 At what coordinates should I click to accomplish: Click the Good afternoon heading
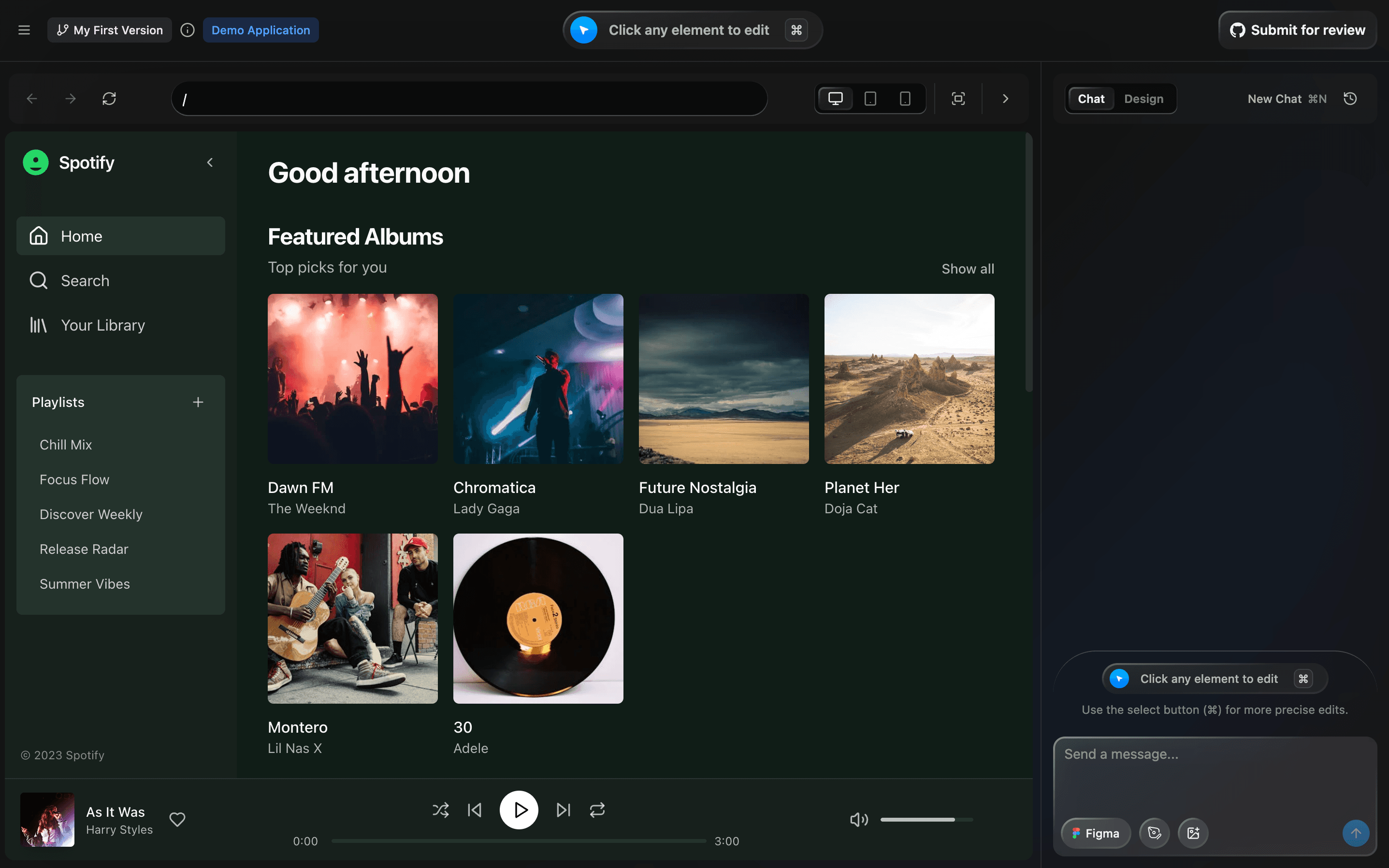[x=368, y=173]
